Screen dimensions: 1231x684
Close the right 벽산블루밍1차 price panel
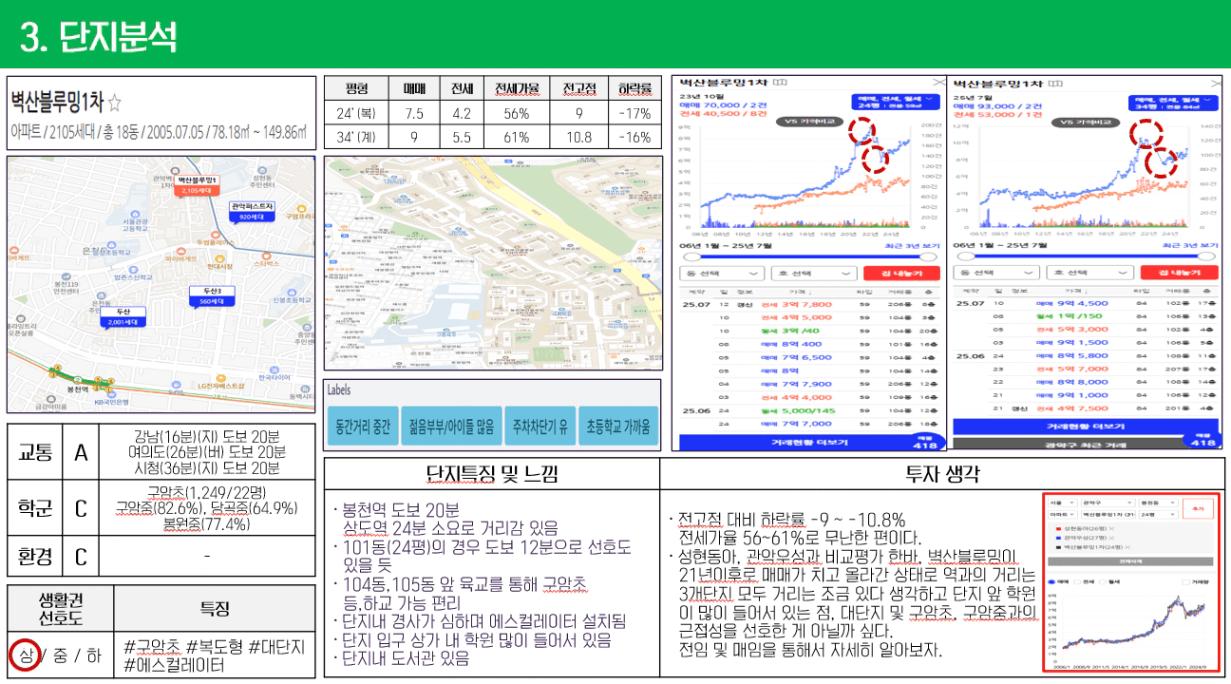tap(1214, 84)
